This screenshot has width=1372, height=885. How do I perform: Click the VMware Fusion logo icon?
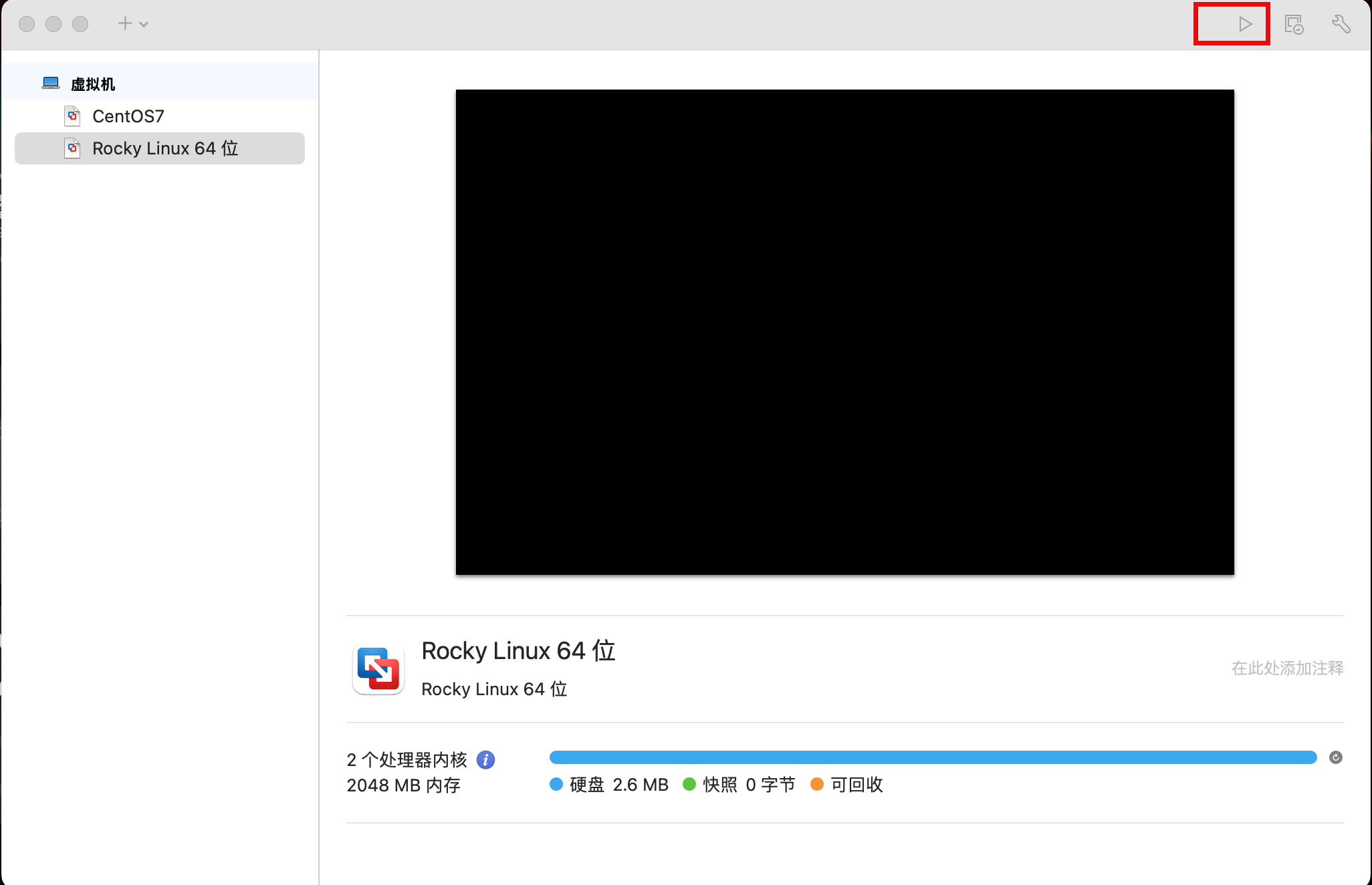(378, 669)
